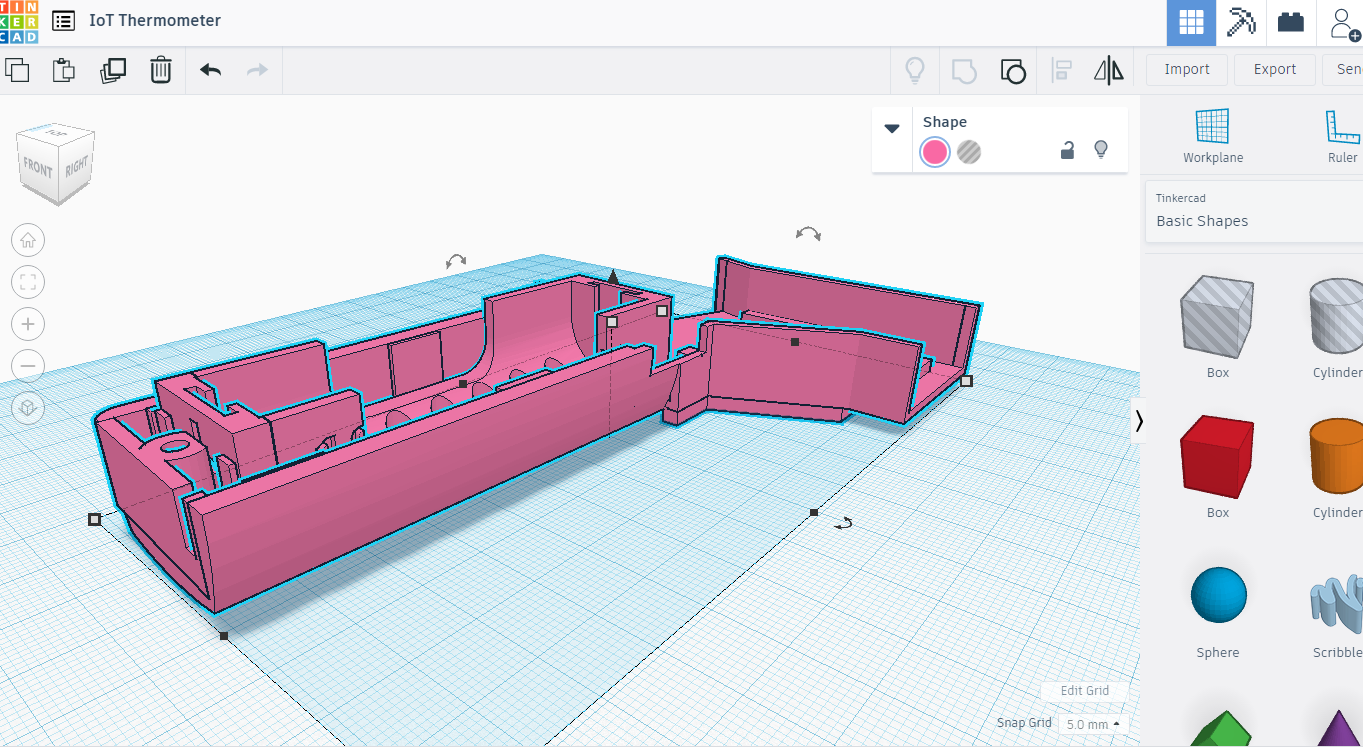The height and width of the screenshot is (751, 1363).
Task: Reset to Home view
Action: [x=28, y=240]
